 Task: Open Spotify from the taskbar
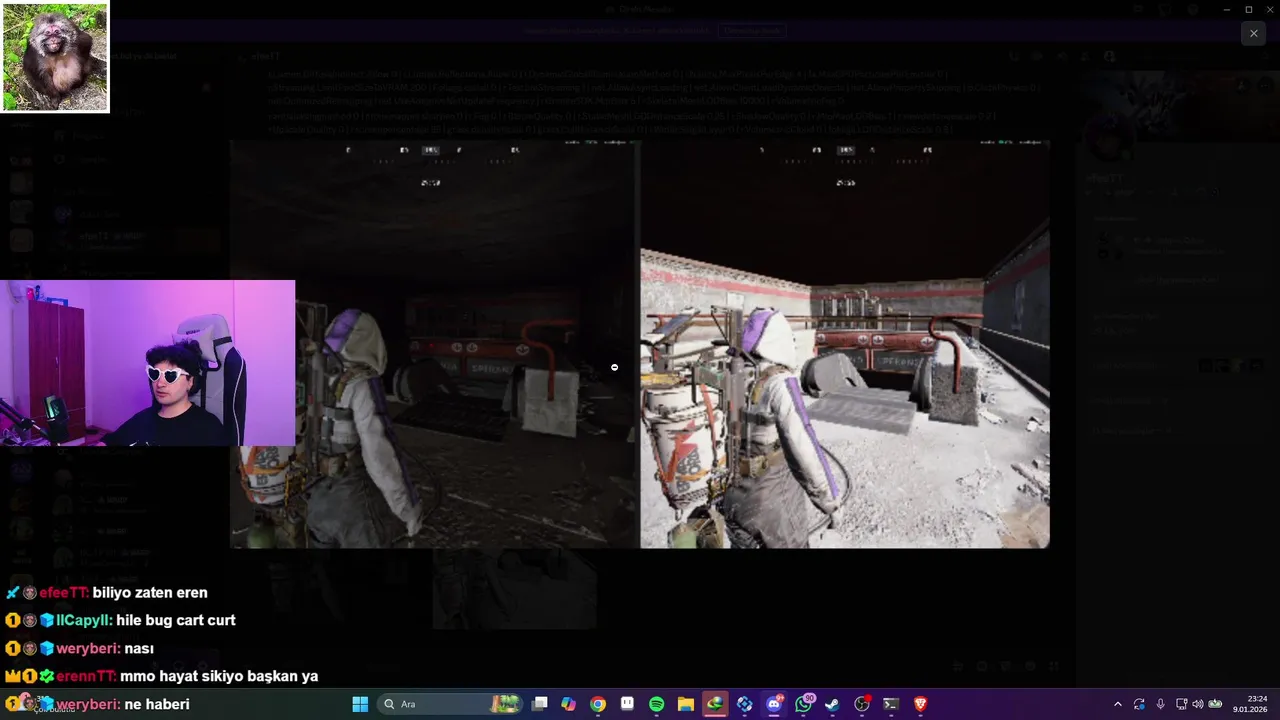657,704
